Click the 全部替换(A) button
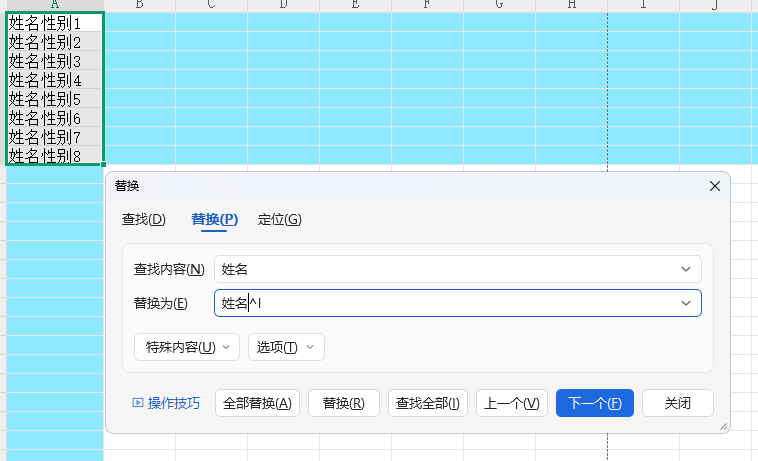The height and width of the screenshot is (461, 758). [257, 403]
